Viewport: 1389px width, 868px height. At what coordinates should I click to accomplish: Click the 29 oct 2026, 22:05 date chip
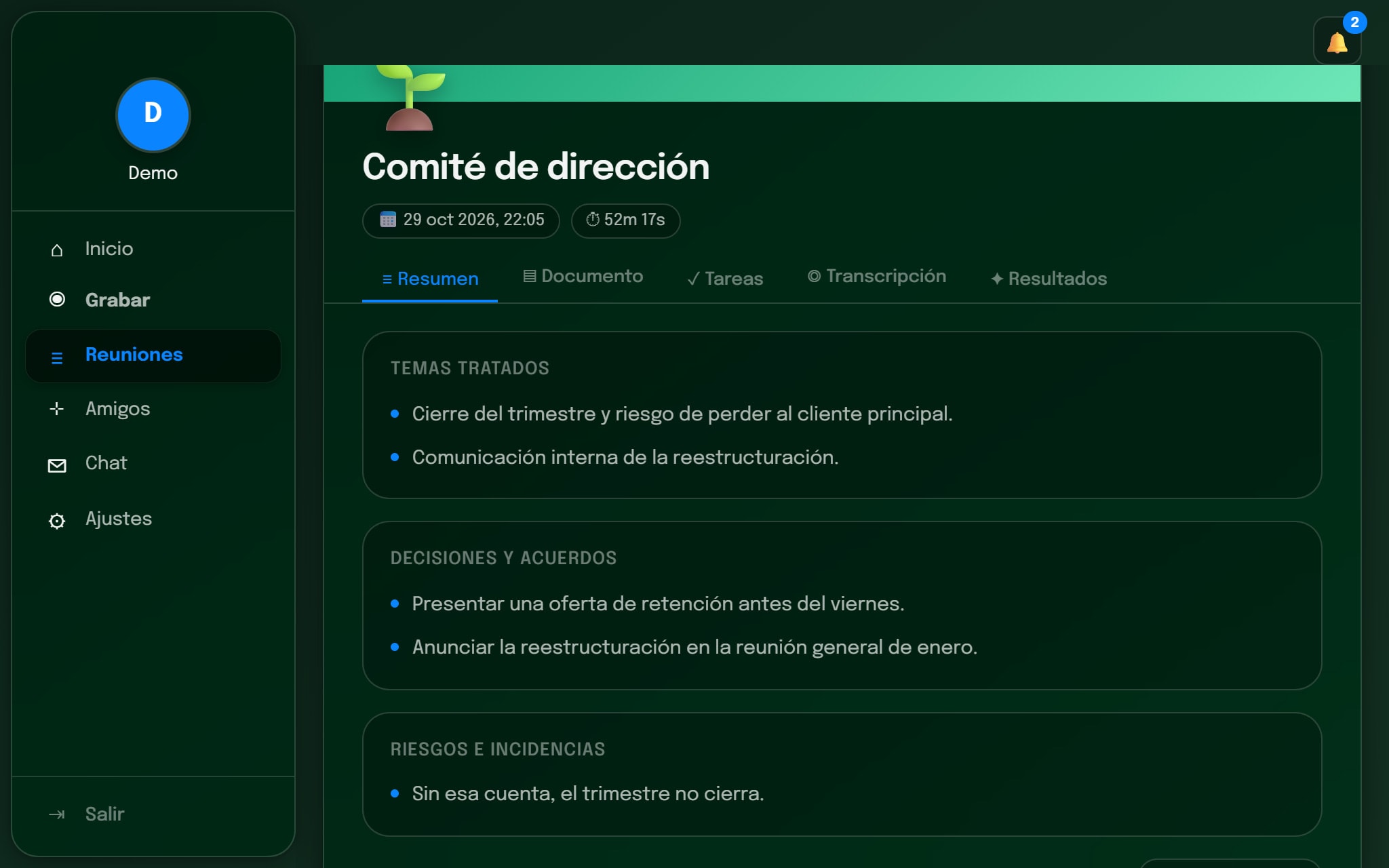point(461,220)
